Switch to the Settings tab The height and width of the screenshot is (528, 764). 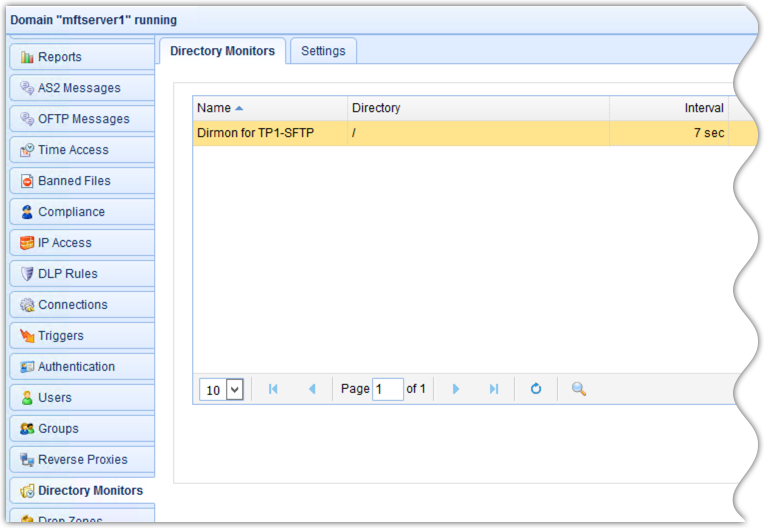point(323,51)
